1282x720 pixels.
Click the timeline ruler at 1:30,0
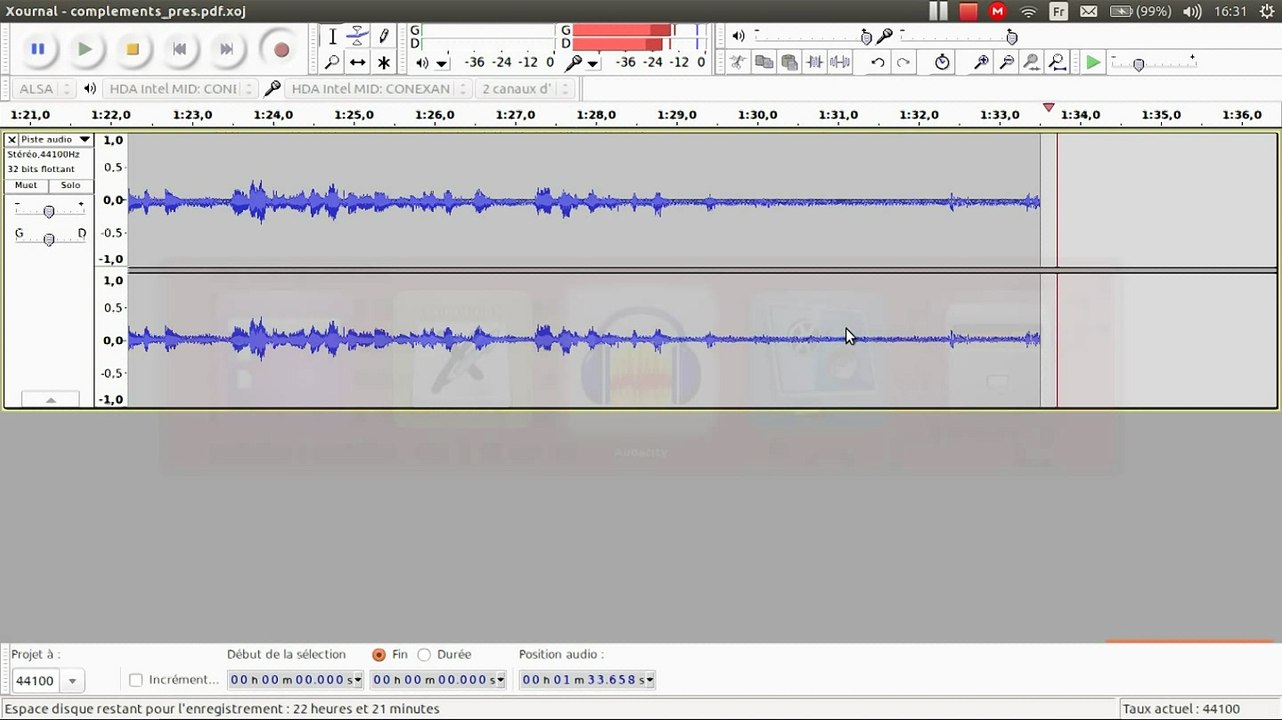(x=757, y=115)
